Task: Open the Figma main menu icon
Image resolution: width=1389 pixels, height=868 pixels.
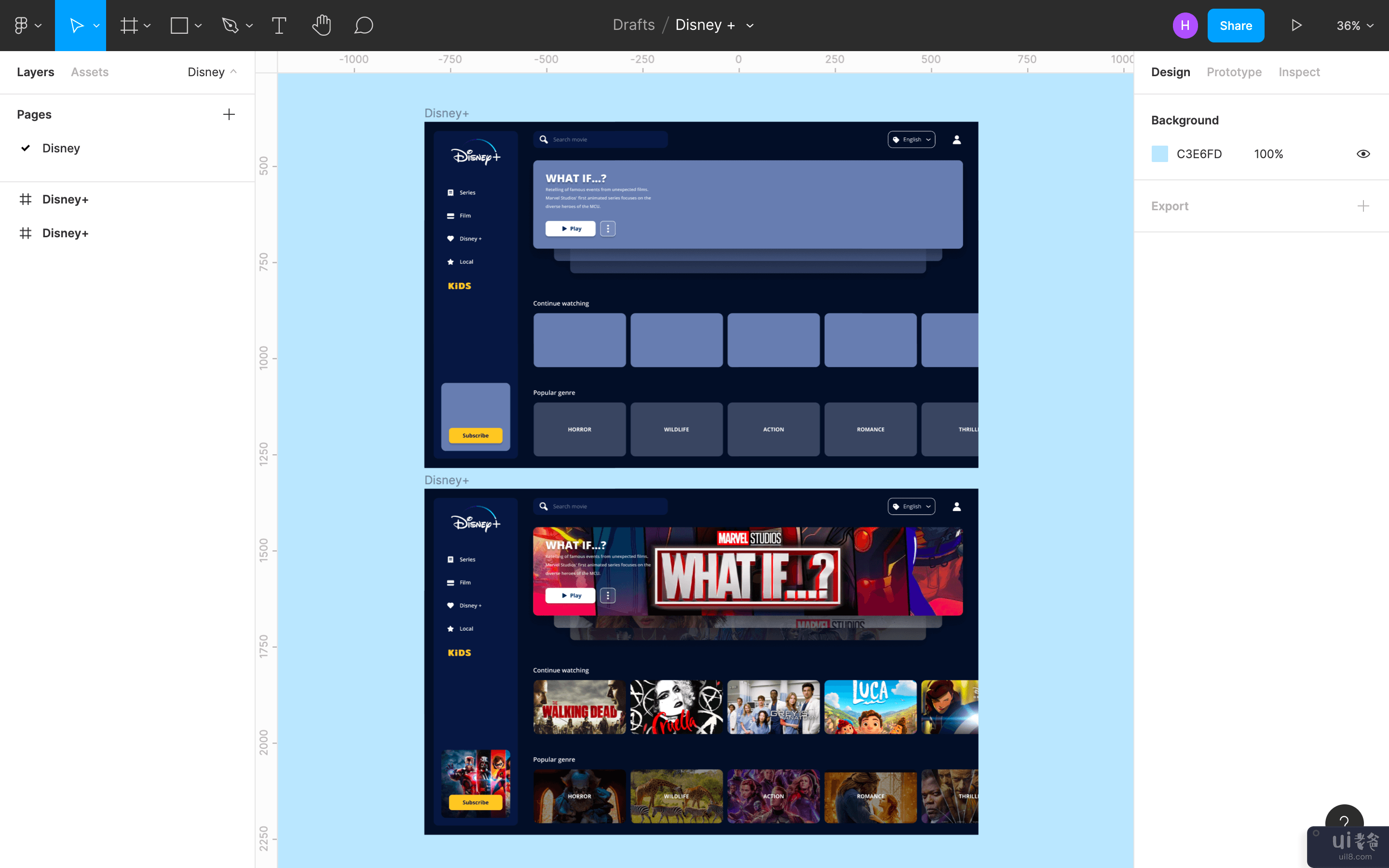Action: tap(21, 25)
